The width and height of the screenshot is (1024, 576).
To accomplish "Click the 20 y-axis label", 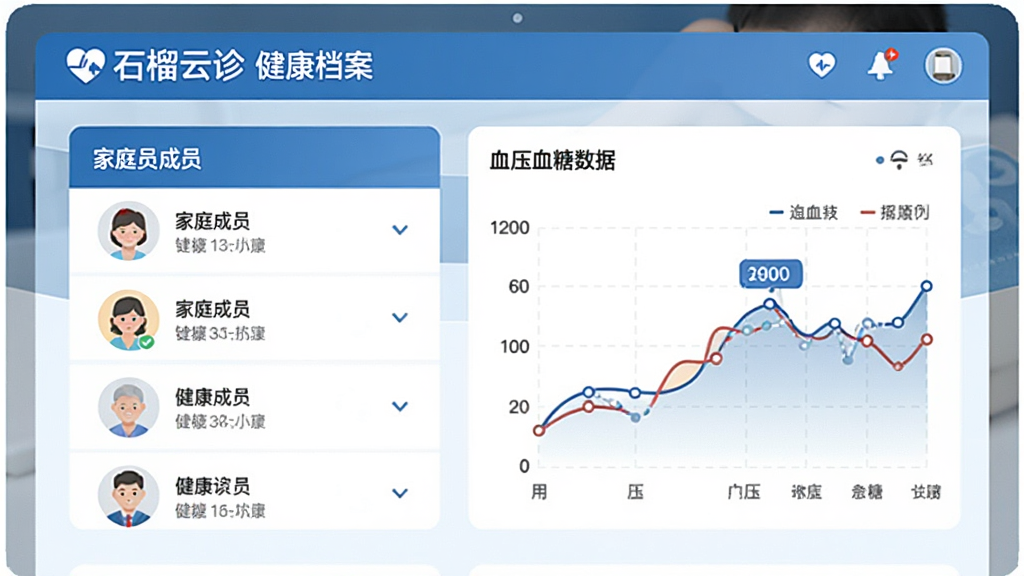I will (x=519, y=407).
